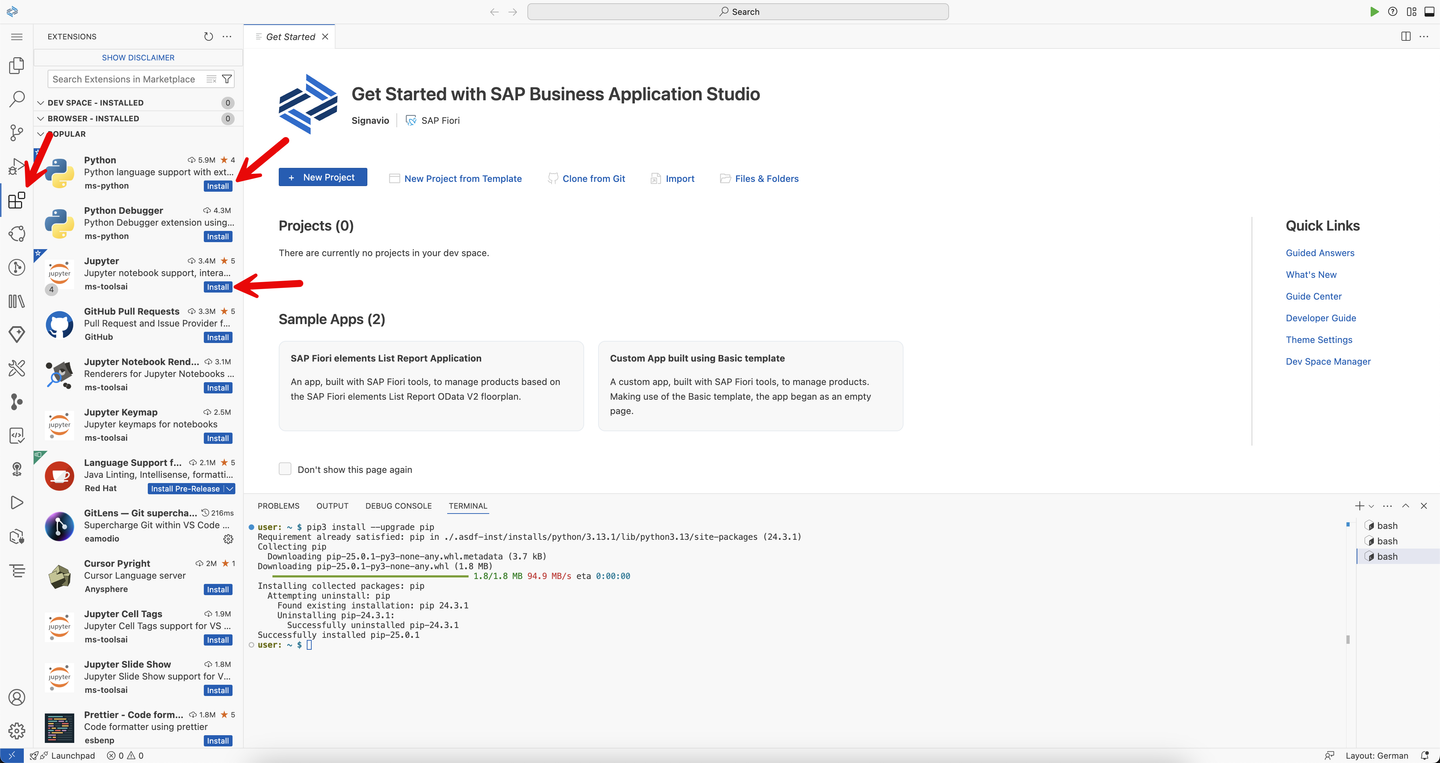
Task: Click Show Disclaimer
Action: pos(138,58)
